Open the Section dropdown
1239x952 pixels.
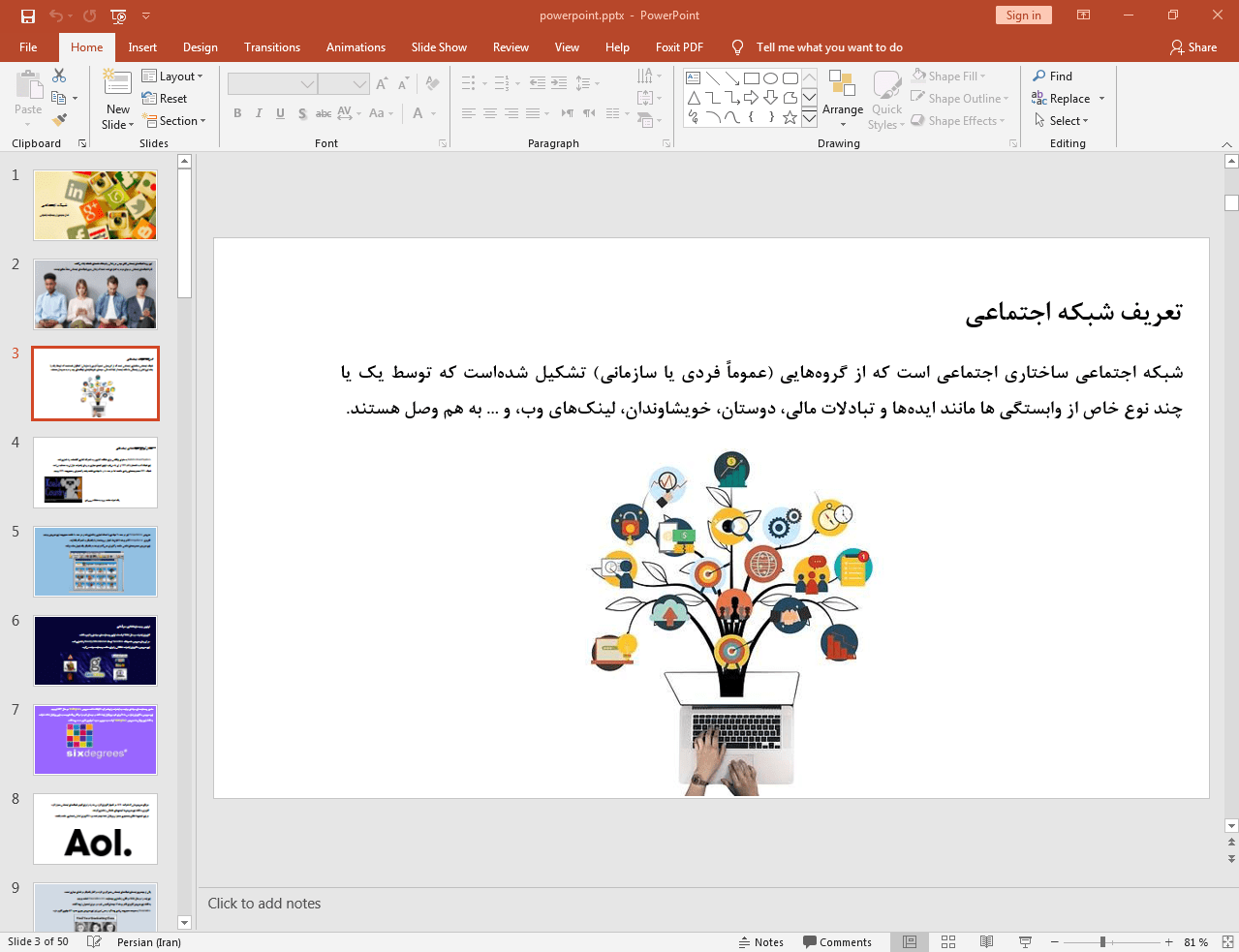175,121
